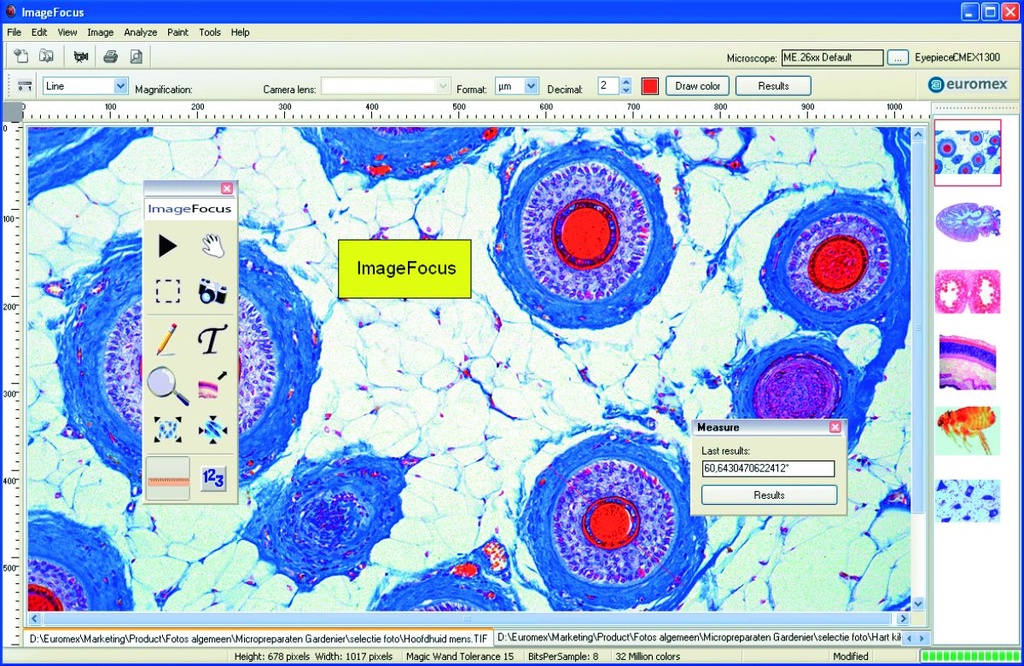Click the euromex logo
Image resolution: width=1024 pixels, height=666 pixels.
pos(968,84)
